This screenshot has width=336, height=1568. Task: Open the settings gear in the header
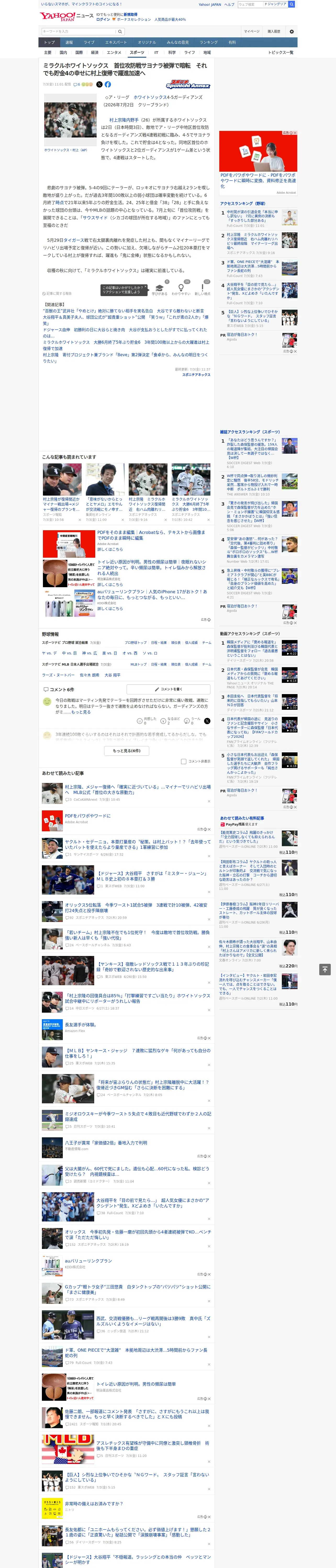(292, 32)
